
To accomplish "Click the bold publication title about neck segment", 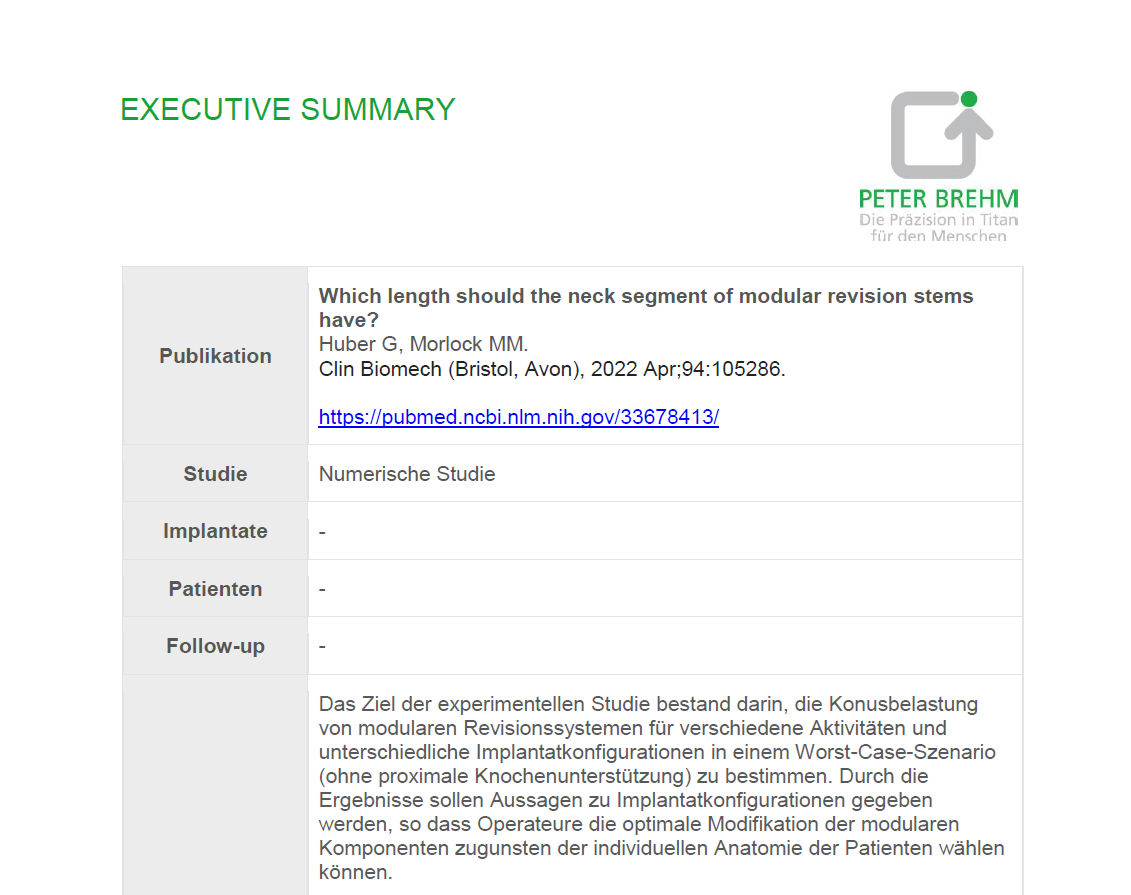I will click(x=646, y=308).
